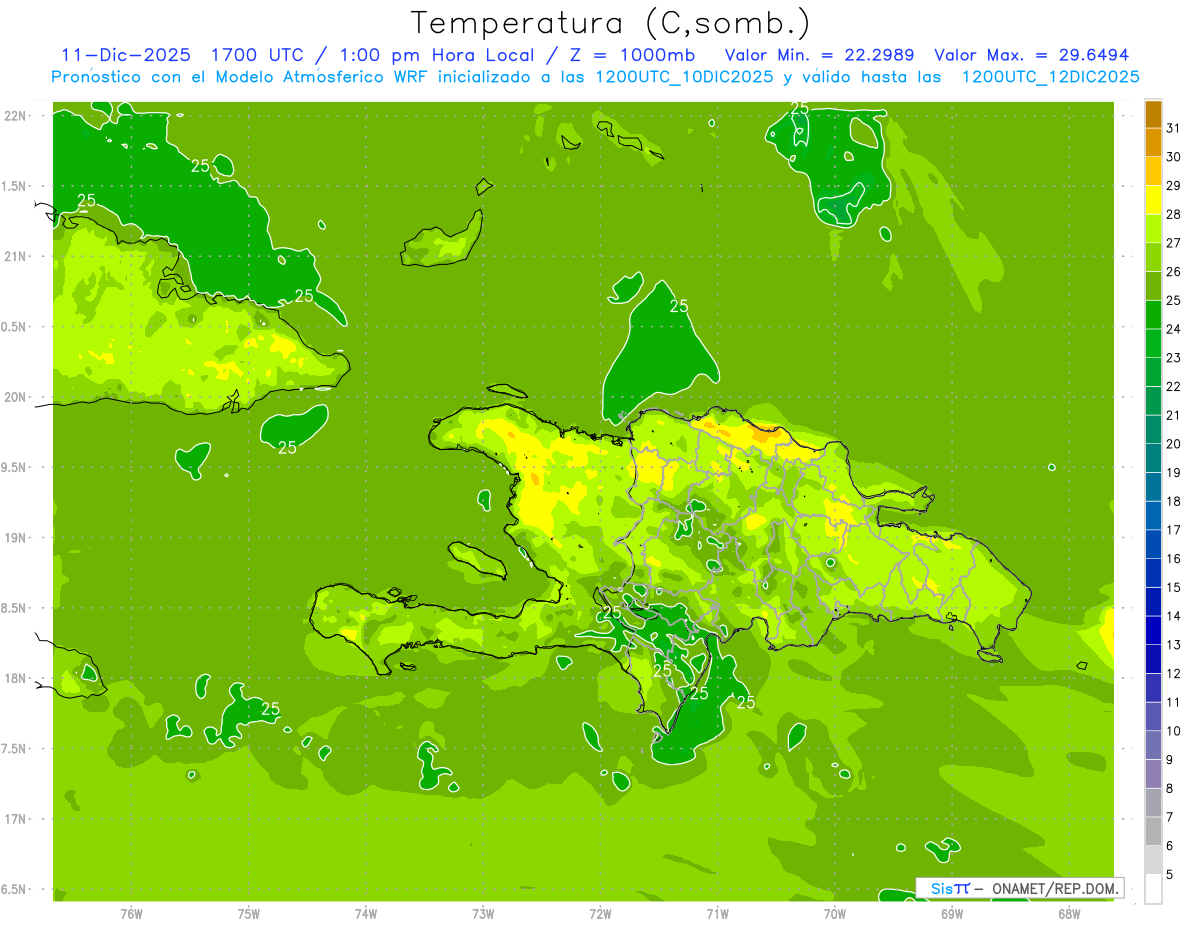
Task: Click the 75W longitude axis label
Action: pyautogui.click(x=248, y=913)
